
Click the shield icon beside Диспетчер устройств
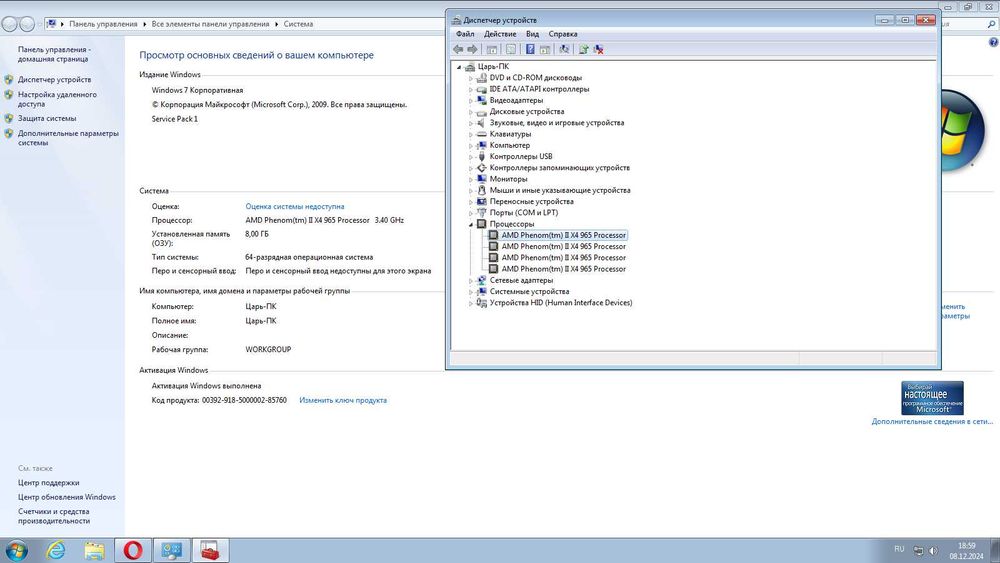click(8, 80)
